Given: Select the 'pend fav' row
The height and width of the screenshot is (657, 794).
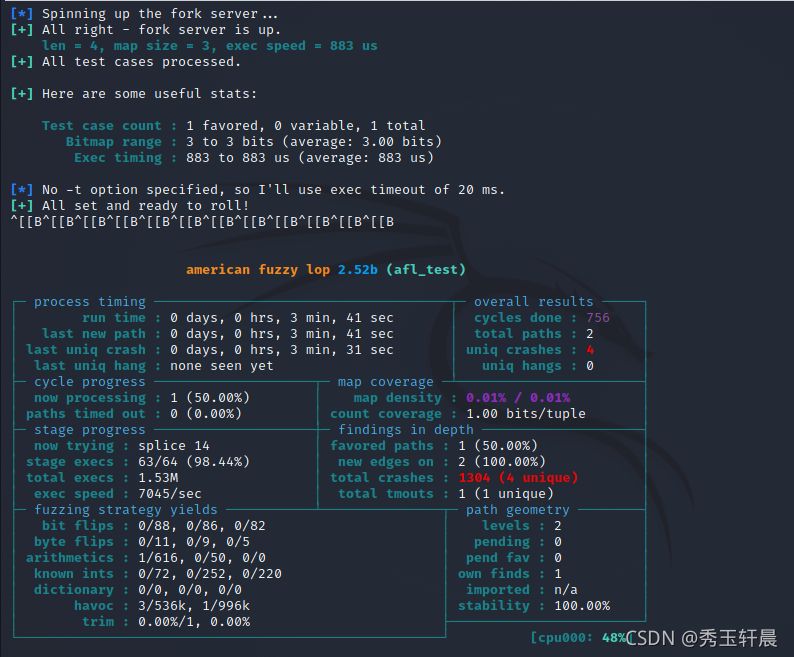Looking at the screenshot, I should tap(513, 558).
